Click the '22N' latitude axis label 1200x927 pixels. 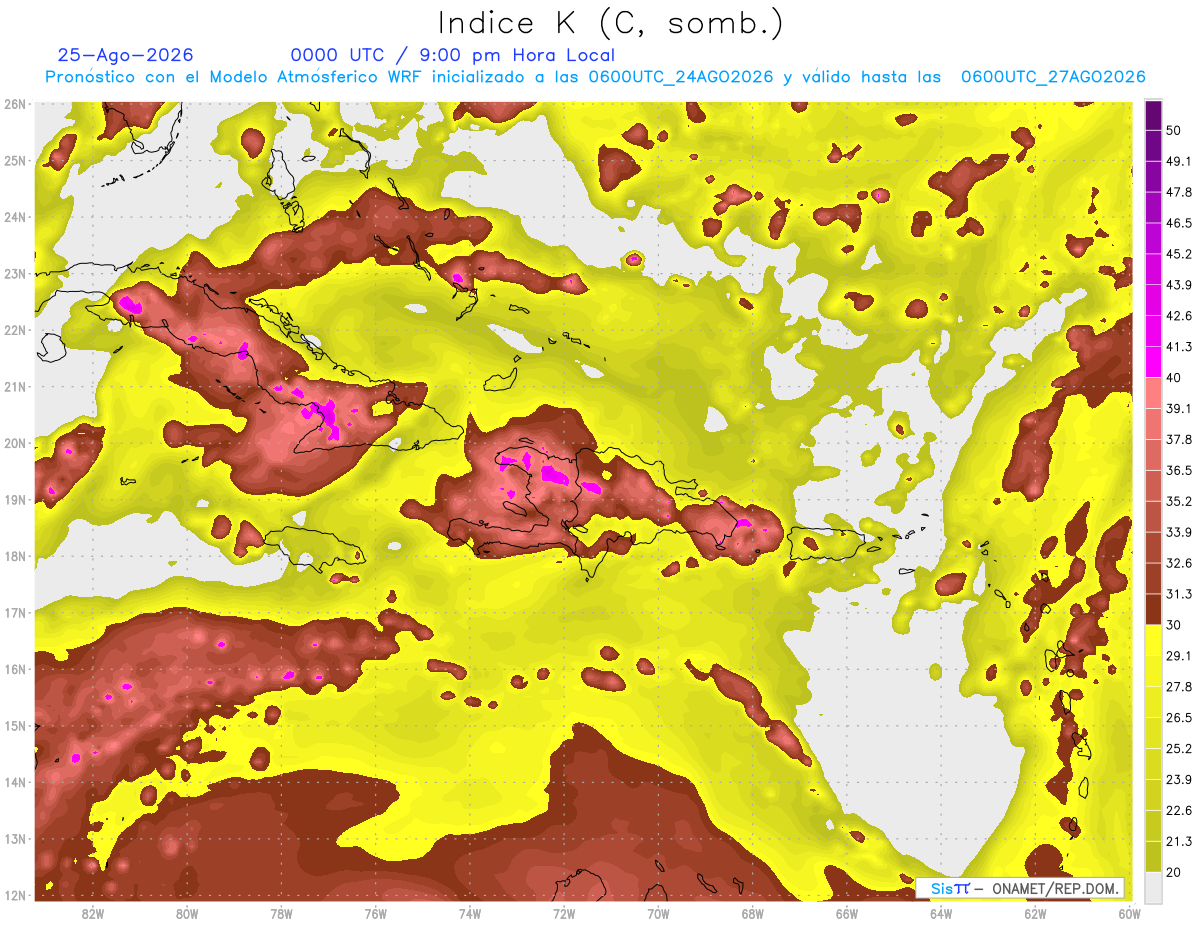point(17,330)
